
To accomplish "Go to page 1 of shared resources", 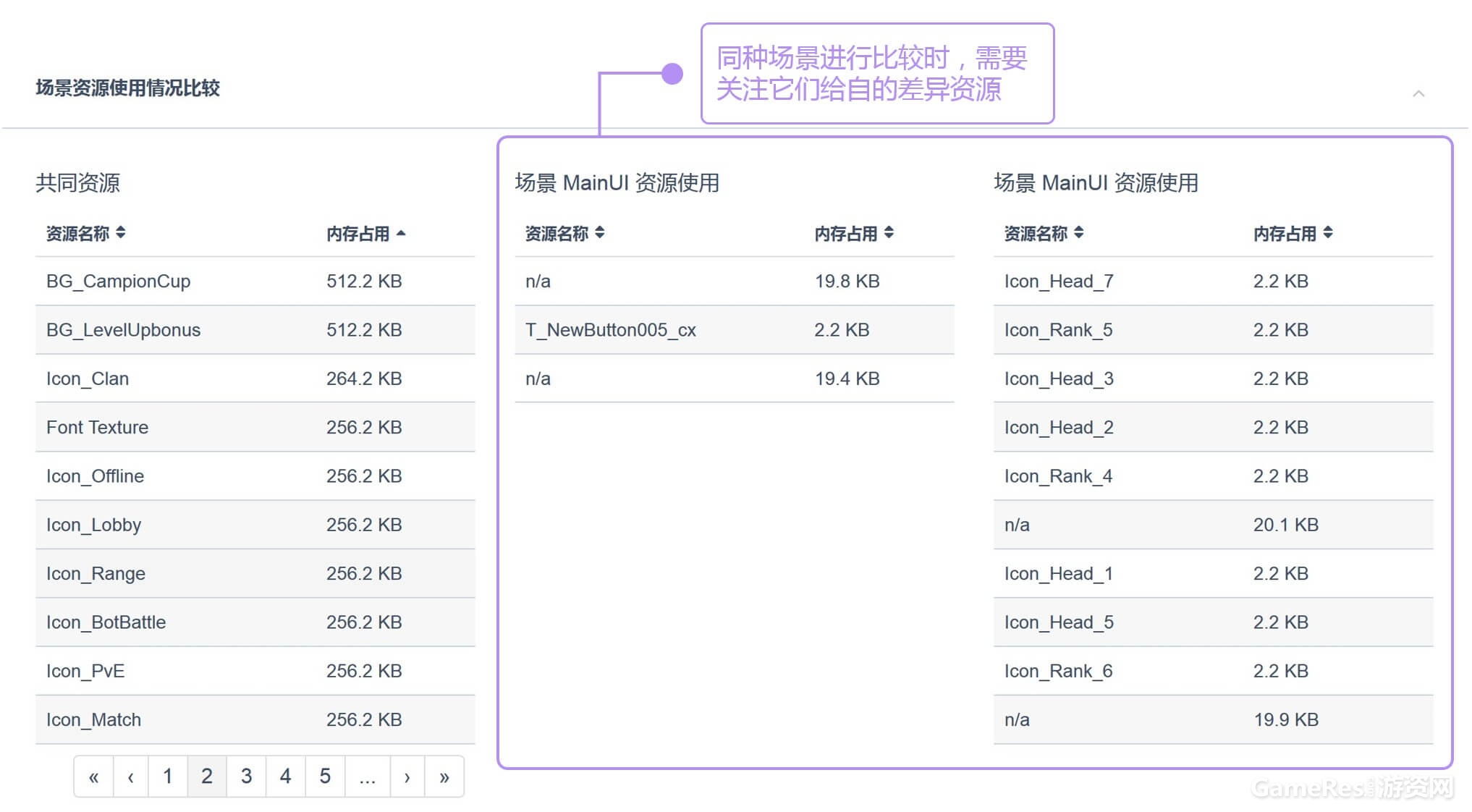I will point(168,777).
